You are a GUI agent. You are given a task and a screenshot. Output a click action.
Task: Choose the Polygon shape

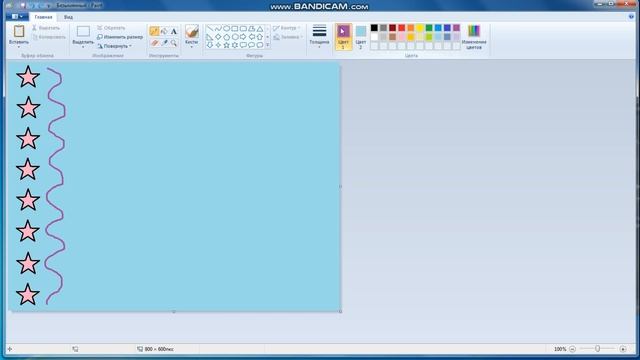[251, 29]
